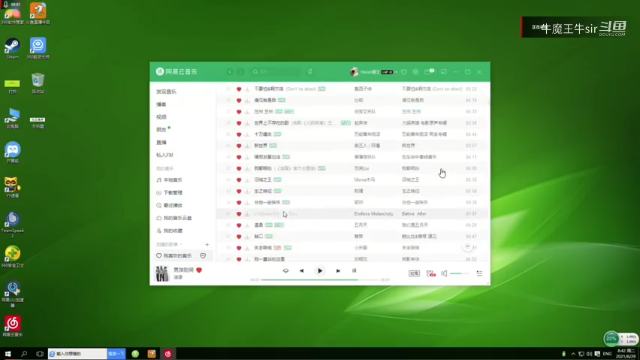
Task: Skip to next track
Action: pos(338,271)
